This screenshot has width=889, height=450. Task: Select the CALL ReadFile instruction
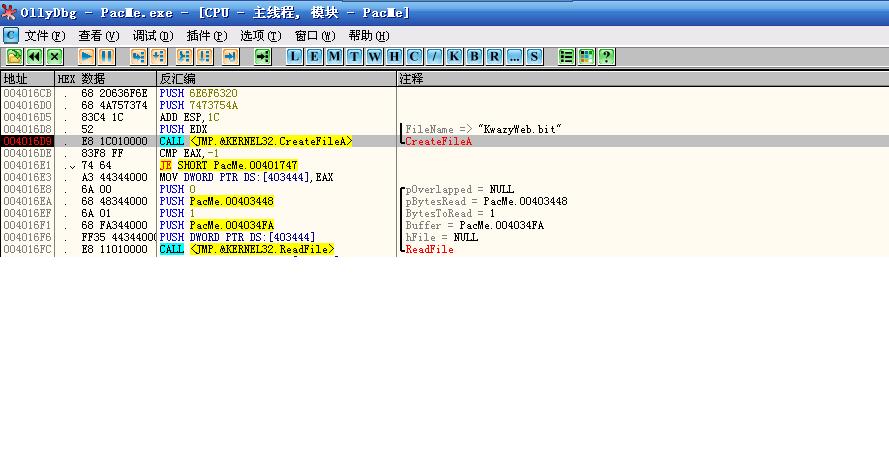coord(247,249)
